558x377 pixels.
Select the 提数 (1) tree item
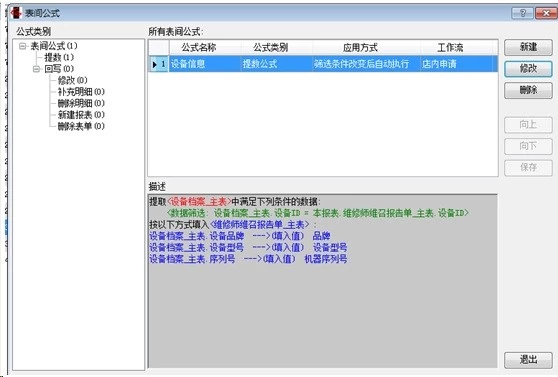(59, 57)
